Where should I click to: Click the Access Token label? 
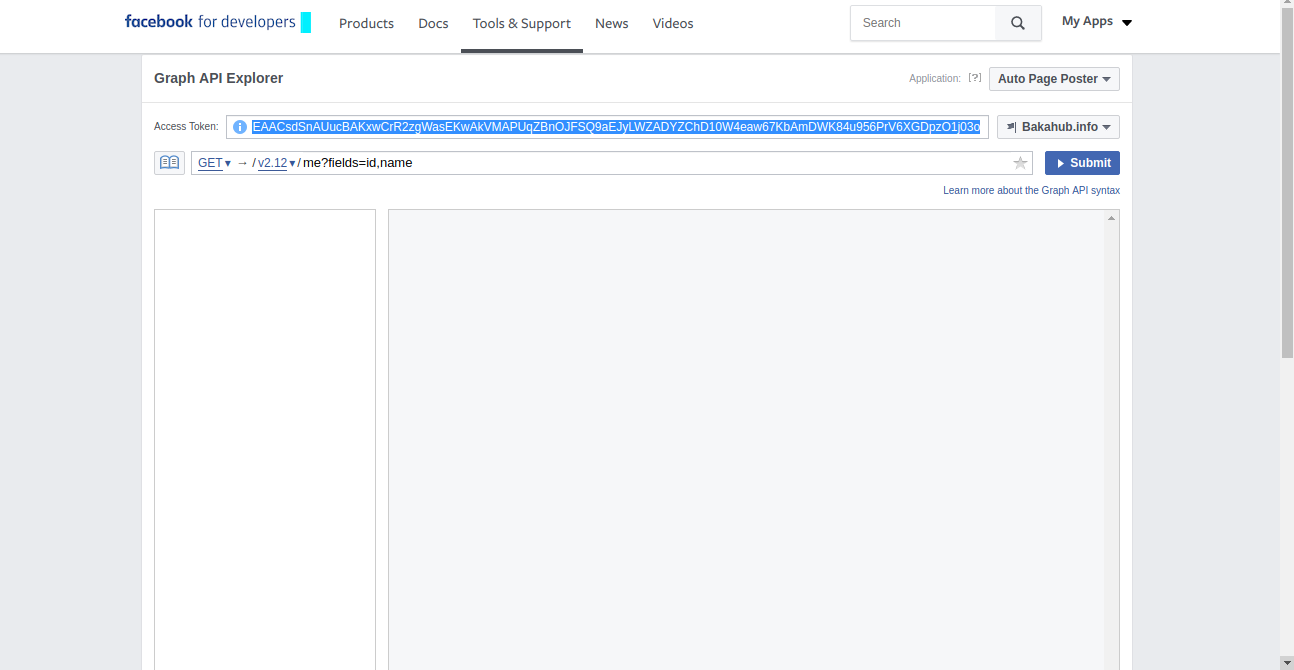[x=186, y=127]
